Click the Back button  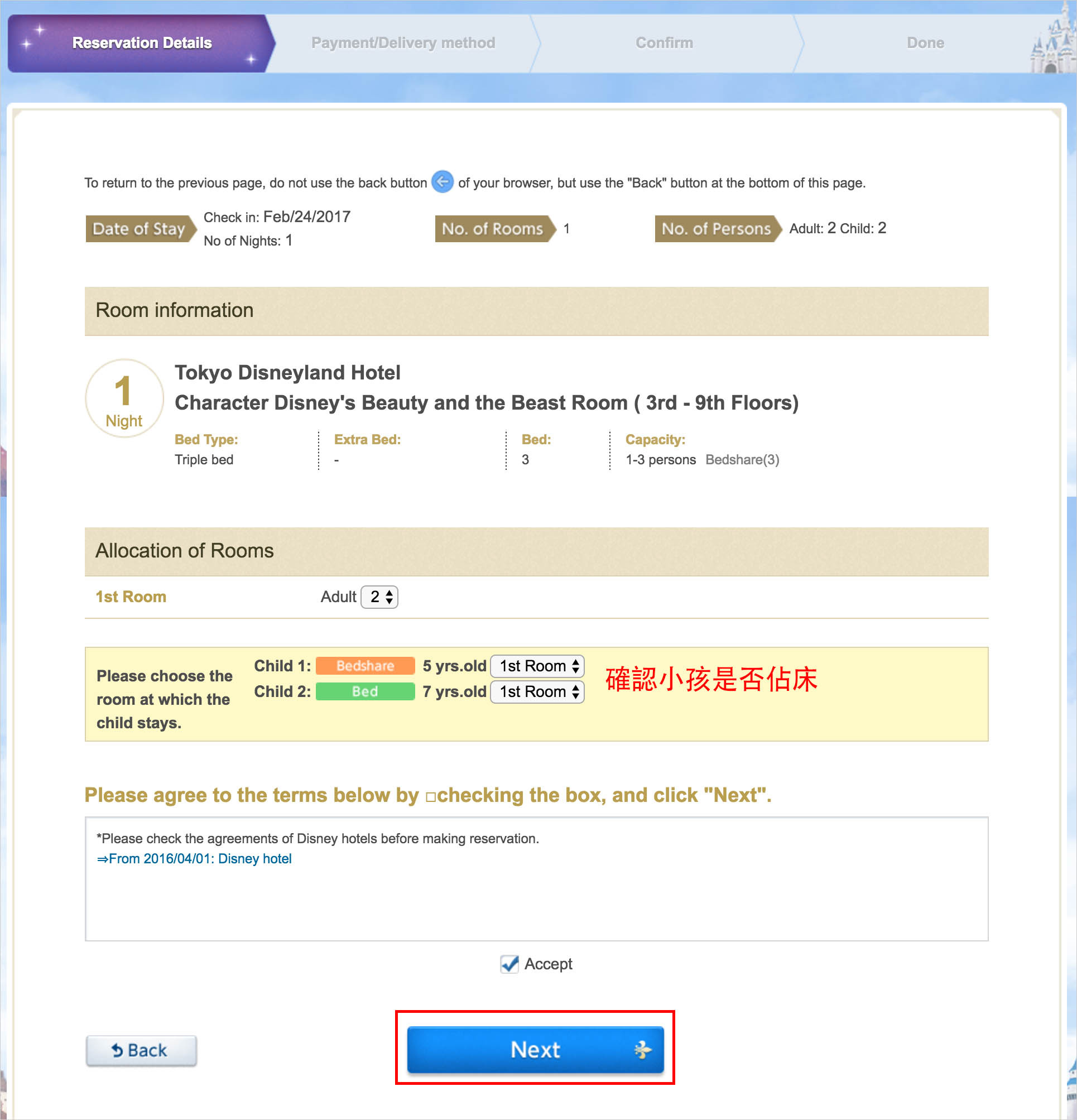click(141, 1050)
